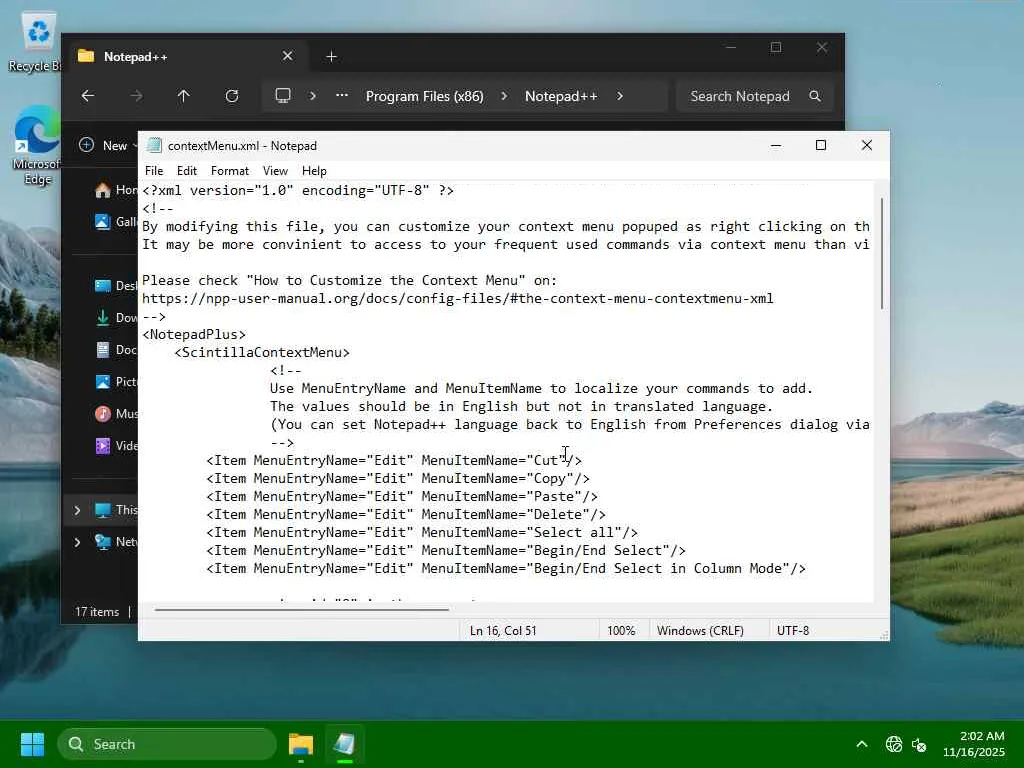Image resolution: width=1024 pixels, height=768 pixels.
Task: Click the Ln 16, Col 51 status entry
Action: coord(503,631)
